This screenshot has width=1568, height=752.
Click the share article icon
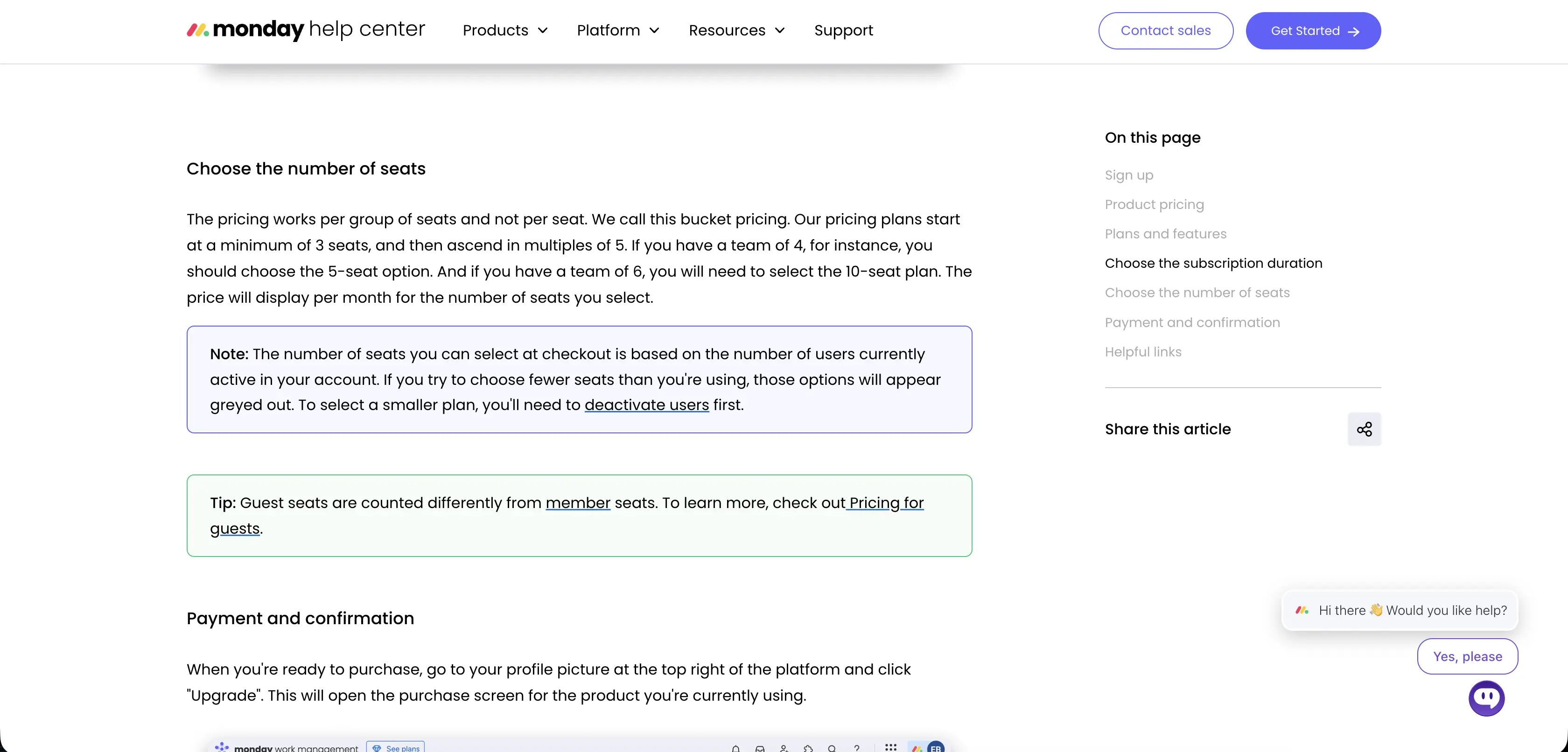1364,429
